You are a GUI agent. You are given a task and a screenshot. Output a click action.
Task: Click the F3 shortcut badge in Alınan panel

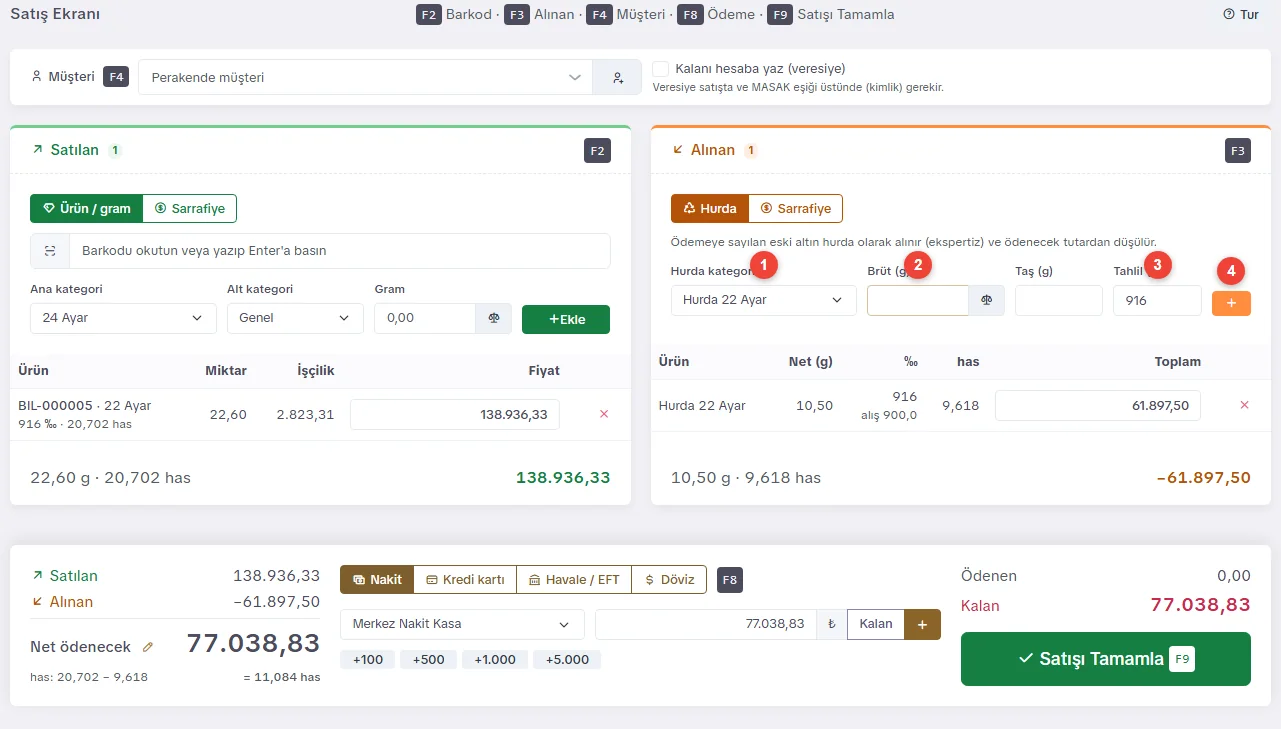click(x=1238, y=151)
